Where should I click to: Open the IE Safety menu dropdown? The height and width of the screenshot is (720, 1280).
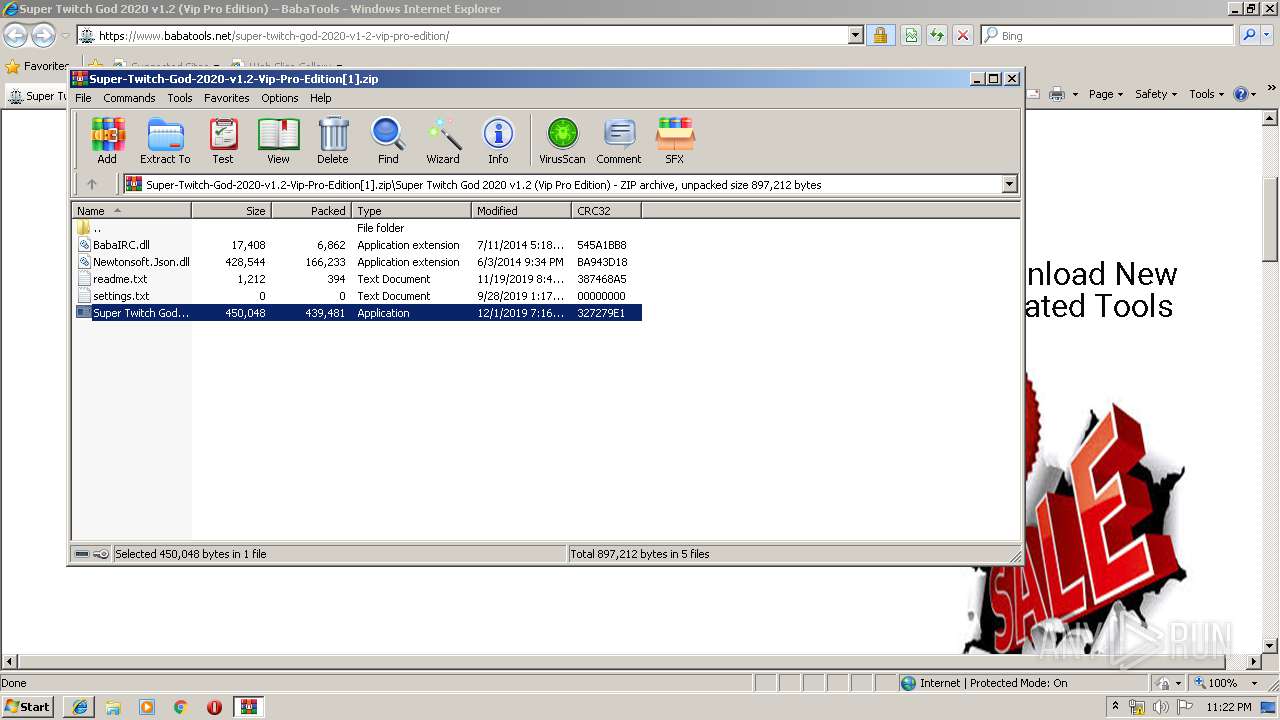click(1157, 94)
